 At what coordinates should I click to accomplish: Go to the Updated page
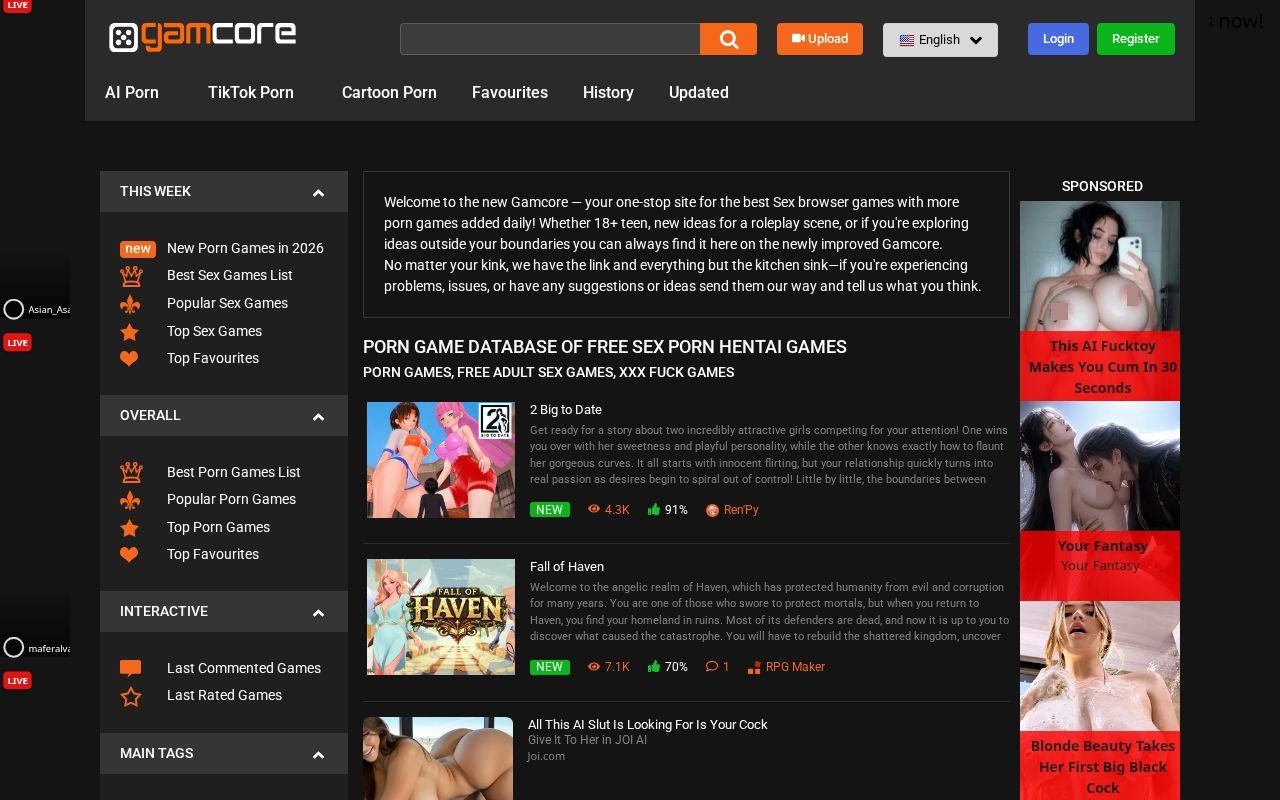point(699,92)
